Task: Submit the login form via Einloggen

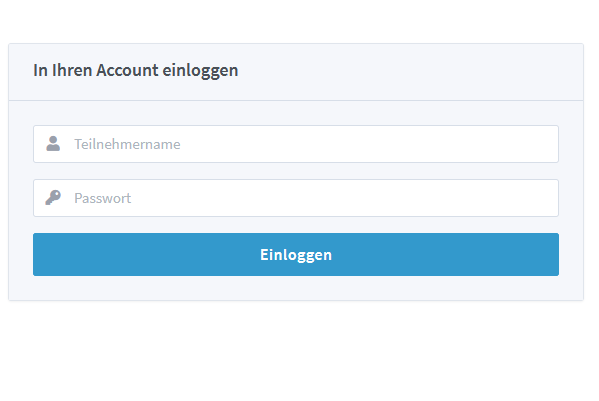Action: (296, 254)
